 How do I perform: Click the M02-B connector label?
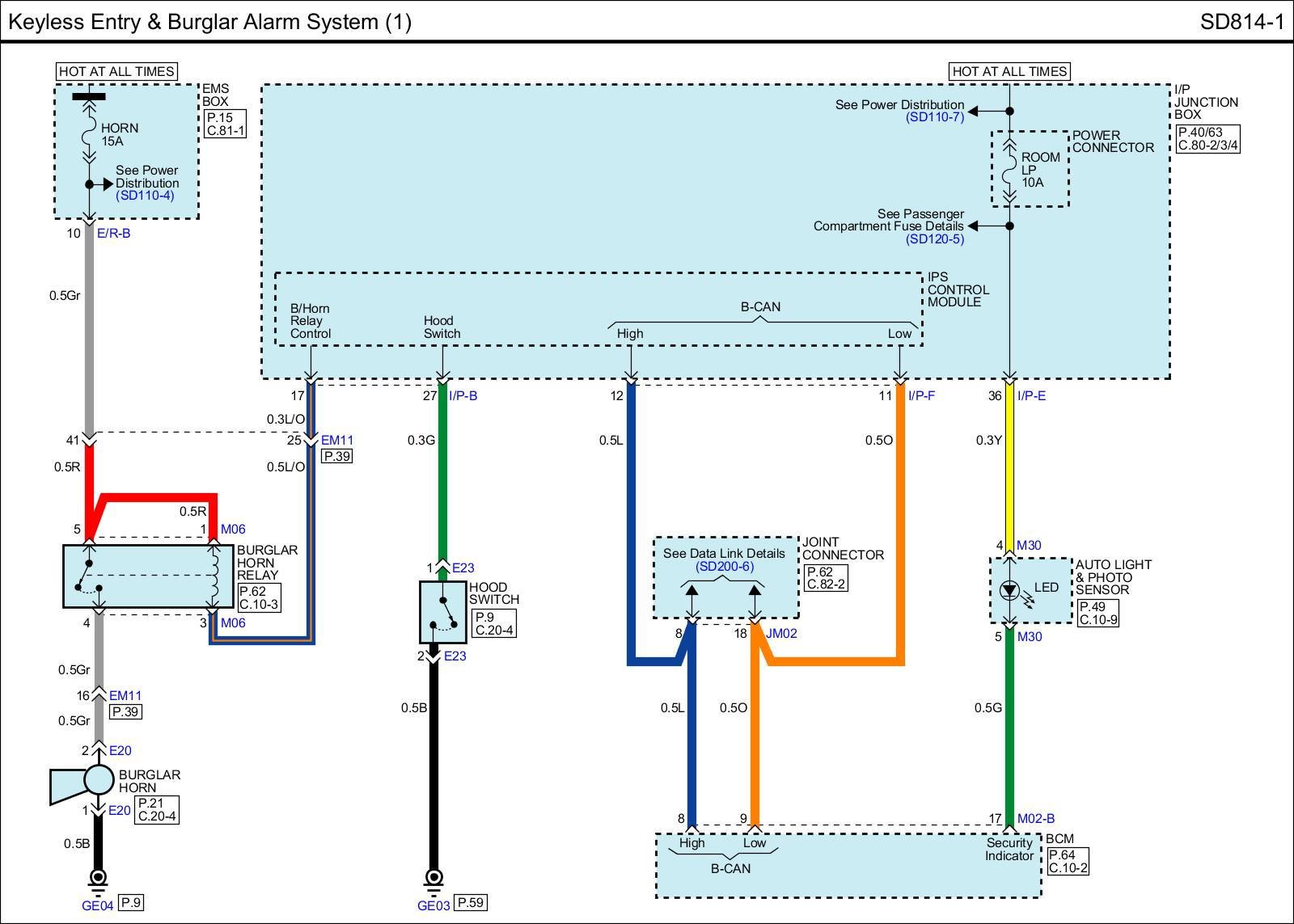(1036, 819)
